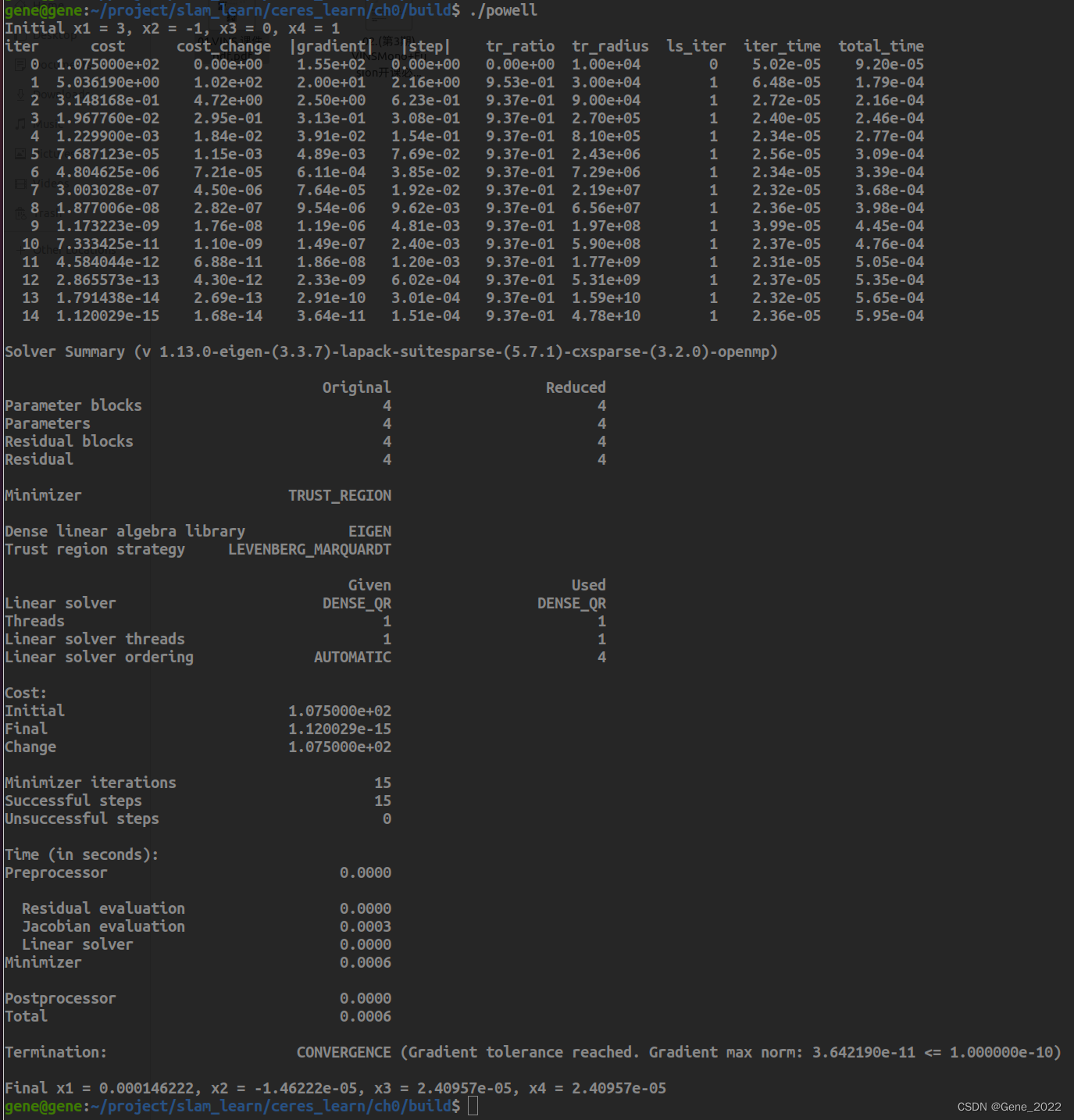Open the Documents sidebar icon behind terminal
The height and width of the screenshot is (1120, 1074).
[x=20, y=65]
